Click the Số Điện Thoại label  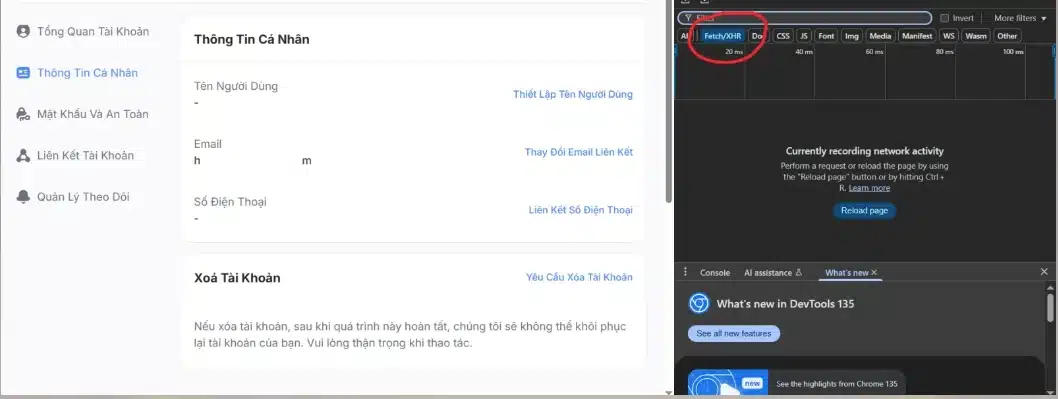230,202
